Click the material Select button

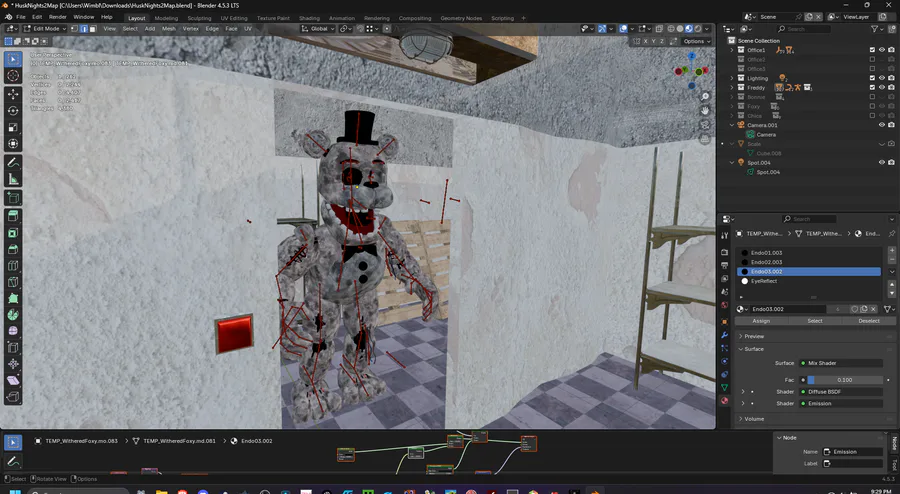tap(815, 321)
